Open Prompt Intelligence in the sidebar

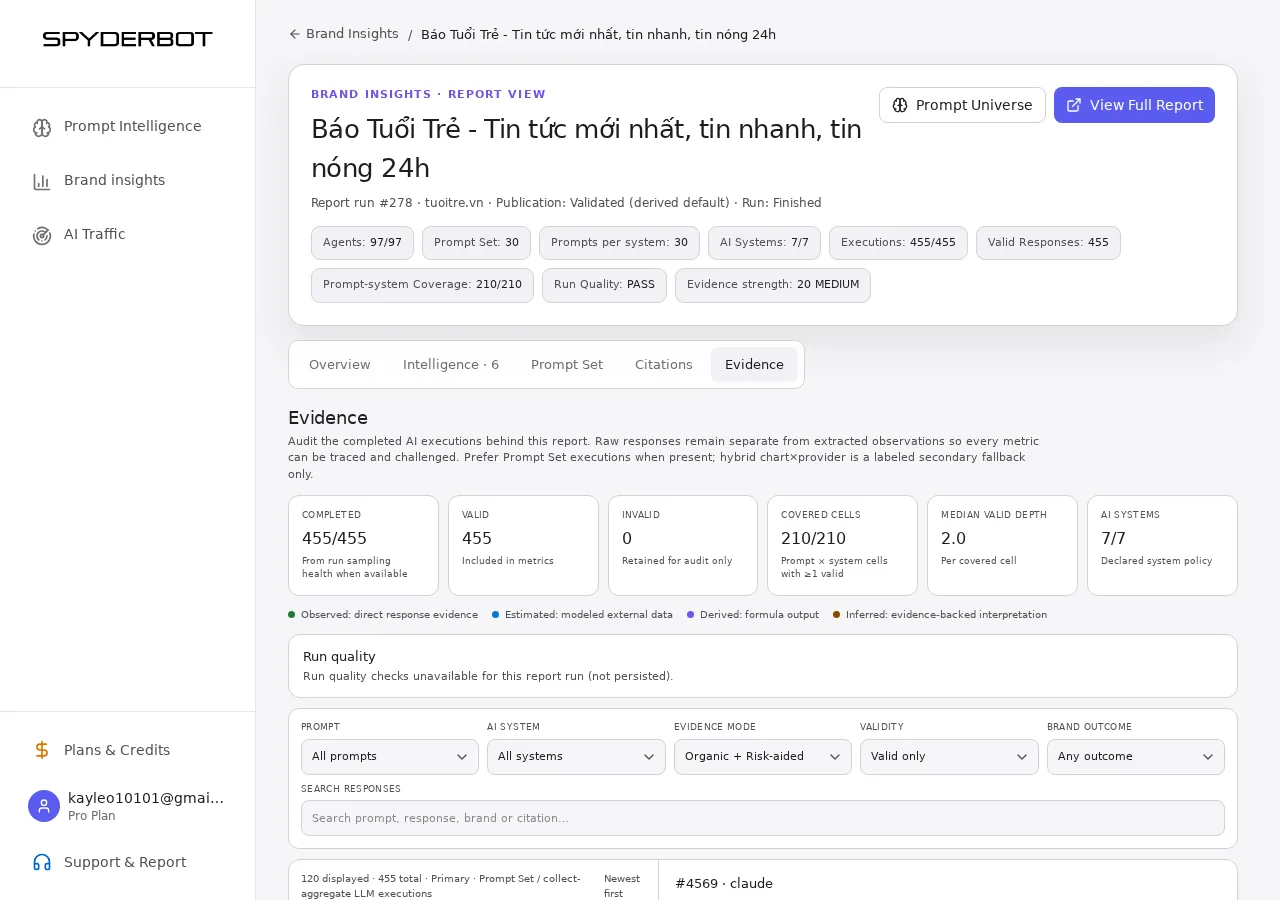(127, 127)
